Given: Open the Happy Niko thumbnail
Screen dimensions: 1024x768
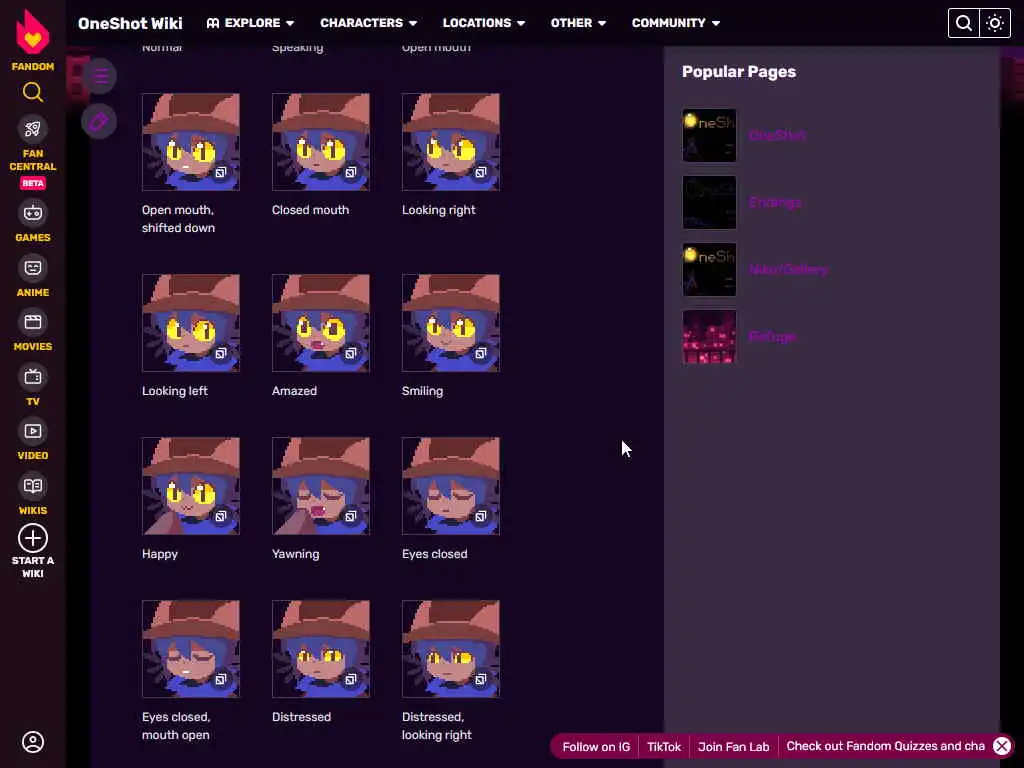Looking at the screenshot, I should (191, 486).
